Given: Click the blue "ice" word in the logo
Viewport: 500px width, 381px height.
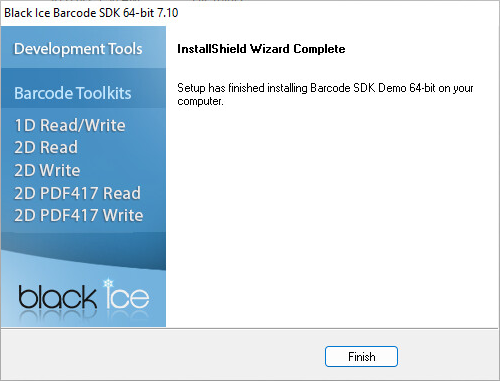Looking at the screenshot, I should [127, 297].
